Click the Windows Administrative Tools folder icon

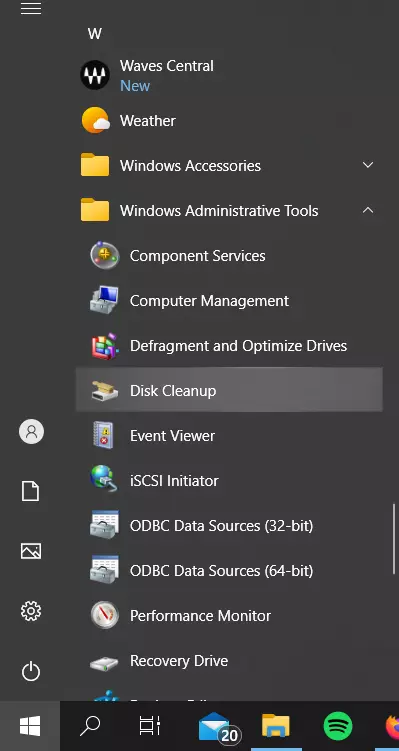[x=95, y=210]
